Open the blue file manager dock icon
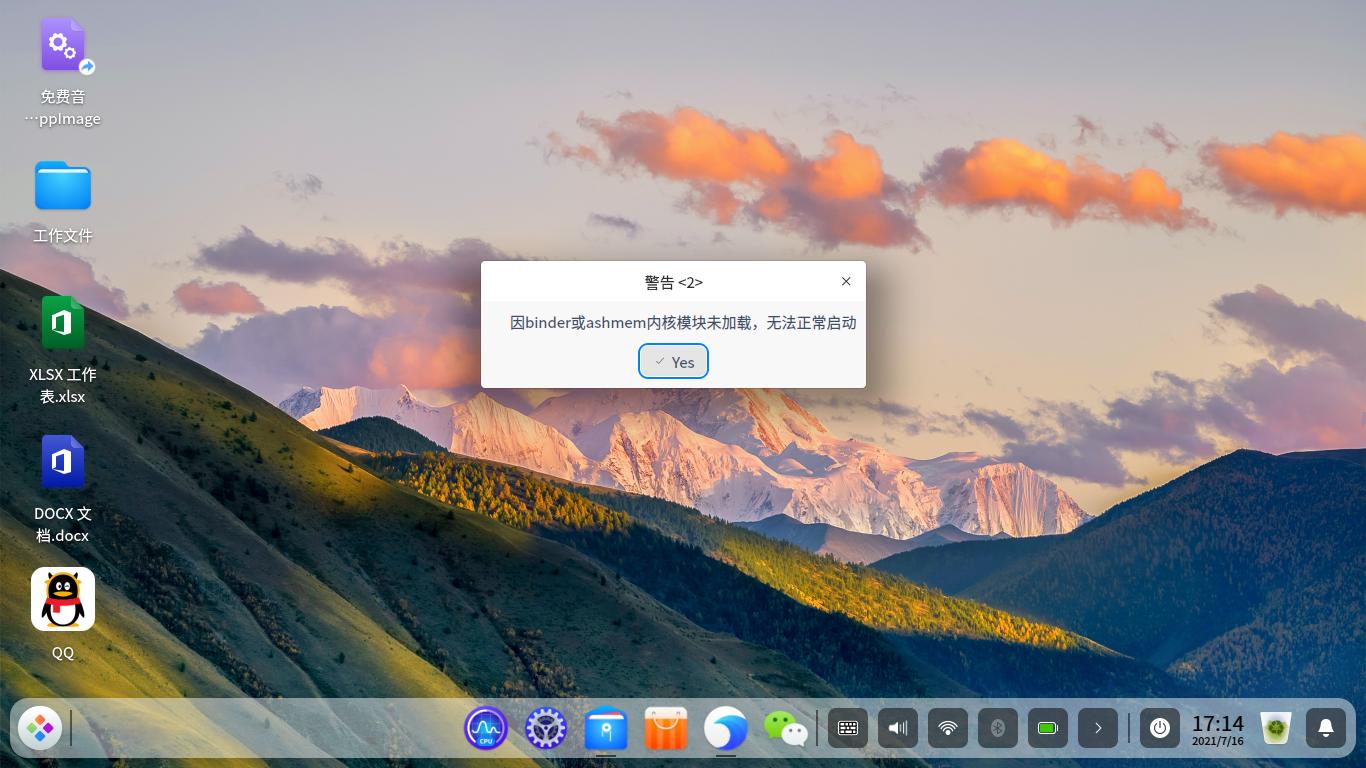The width and height of the screenshot is (1366, 768). [x=606, y=728]
